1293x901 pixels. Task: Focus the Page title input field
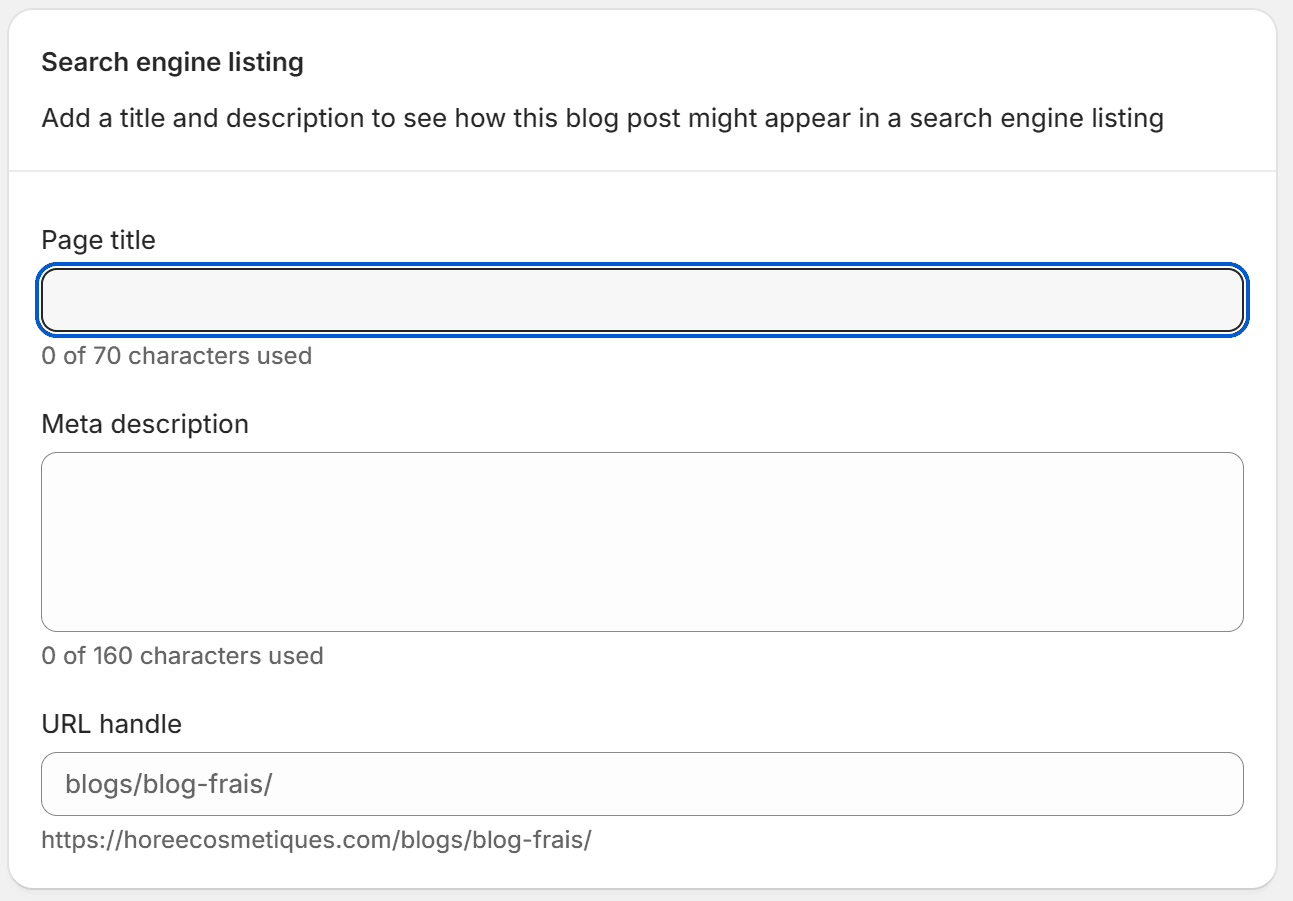(642, 300)
